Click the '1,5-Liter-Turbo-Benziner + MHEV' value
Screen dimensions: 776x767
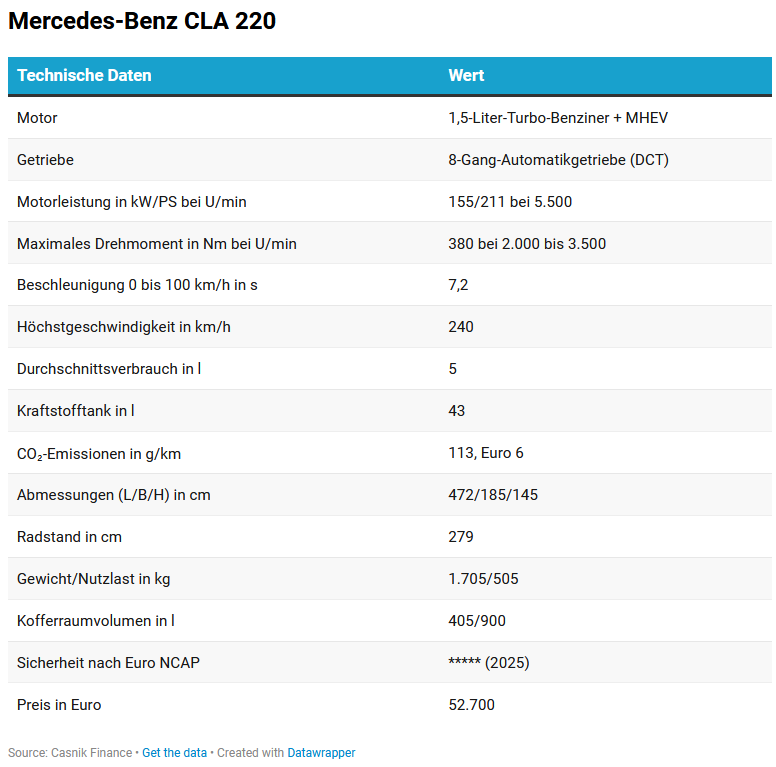point(558,118)
